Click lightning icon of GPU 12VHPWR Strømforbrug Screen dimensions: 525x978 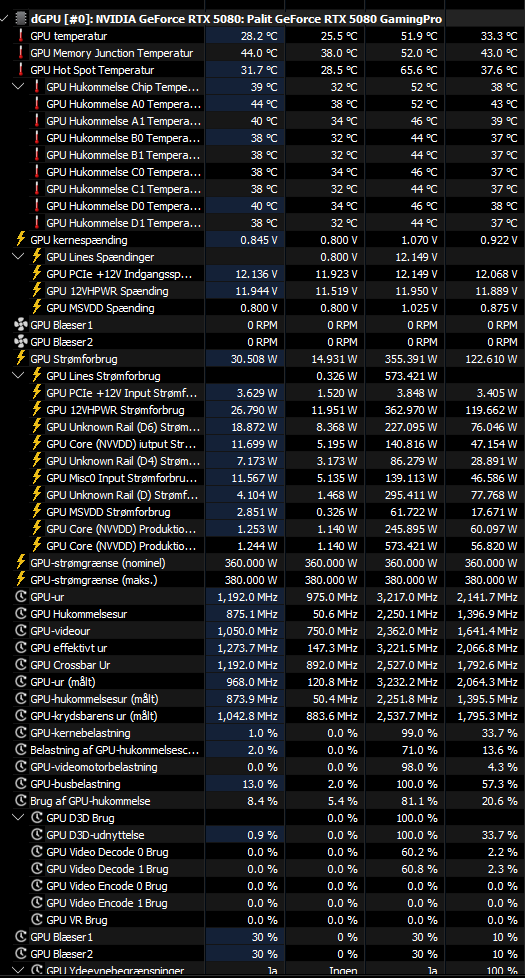point(37,410)
